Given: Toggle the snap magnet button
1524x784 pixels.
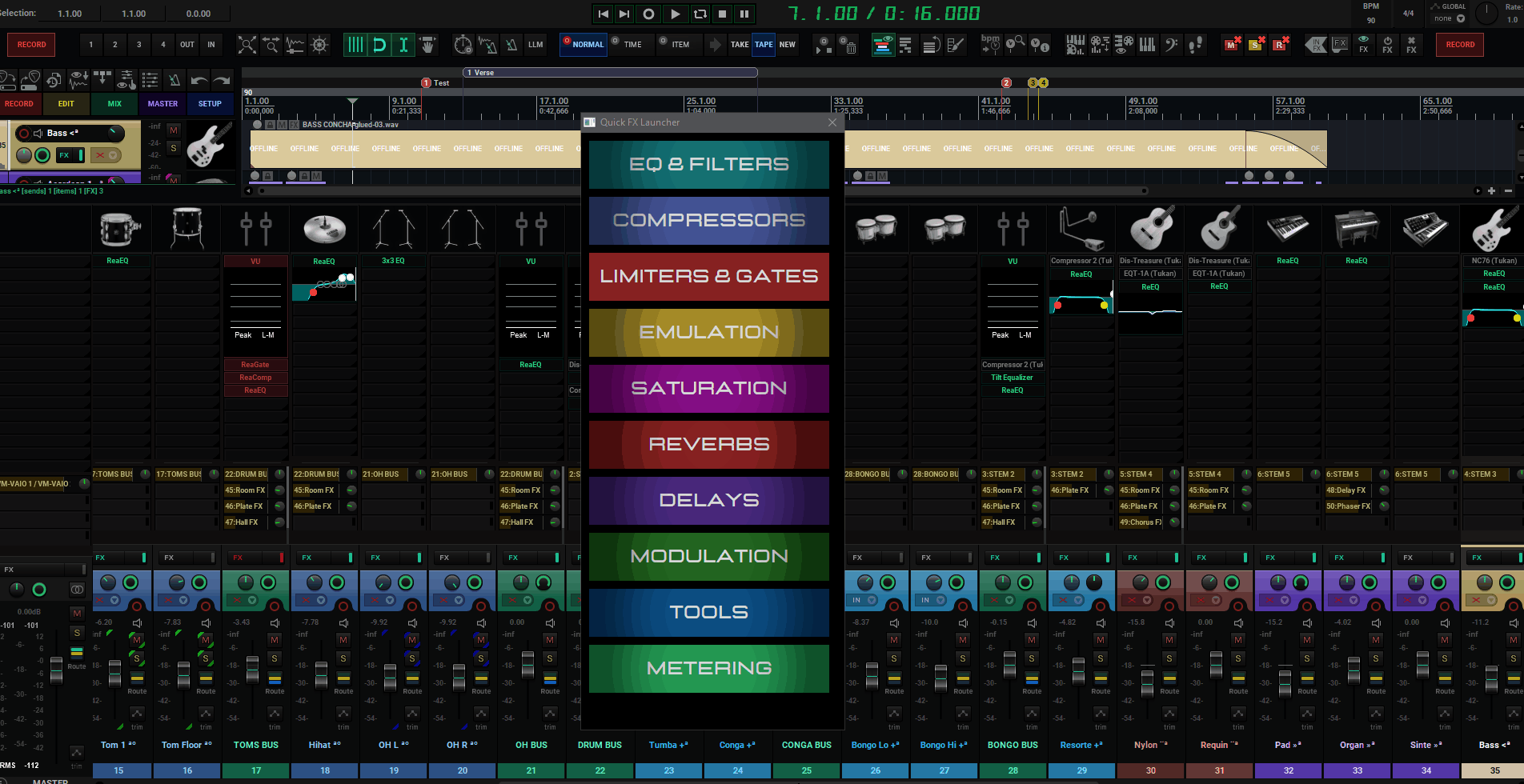Looking at the screenshot, I should click(379, 45).
